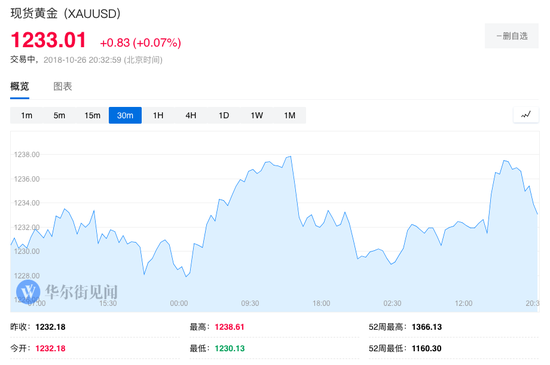The image size is (550, 365).
Task: Click the 1238.00 y-axis label
Action: coord(27,155)
